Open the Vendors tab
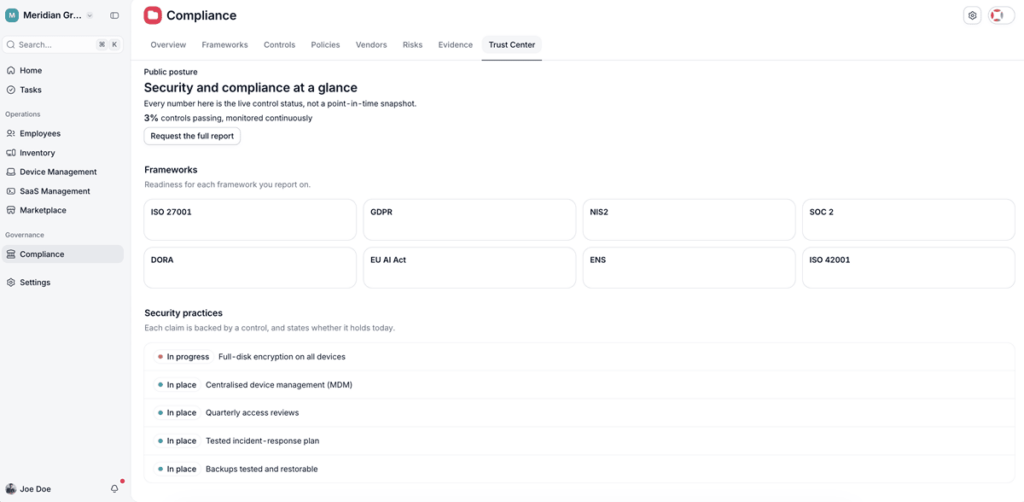Screen dimensions: 1024x502 pos(371,45)
